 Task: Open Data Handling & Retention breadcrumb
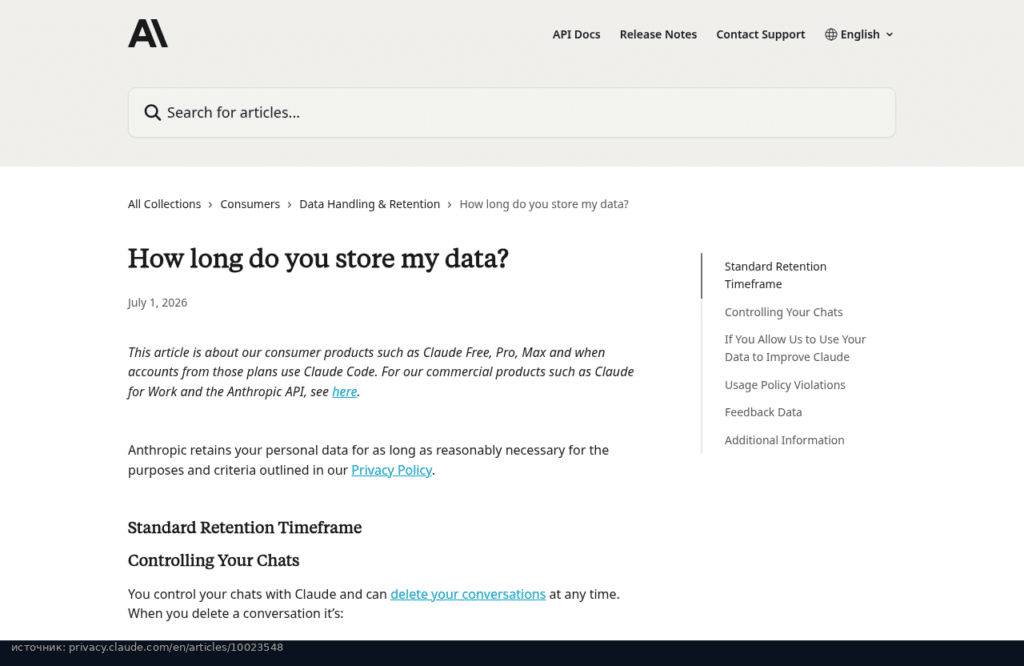click(x=370, y=204)
